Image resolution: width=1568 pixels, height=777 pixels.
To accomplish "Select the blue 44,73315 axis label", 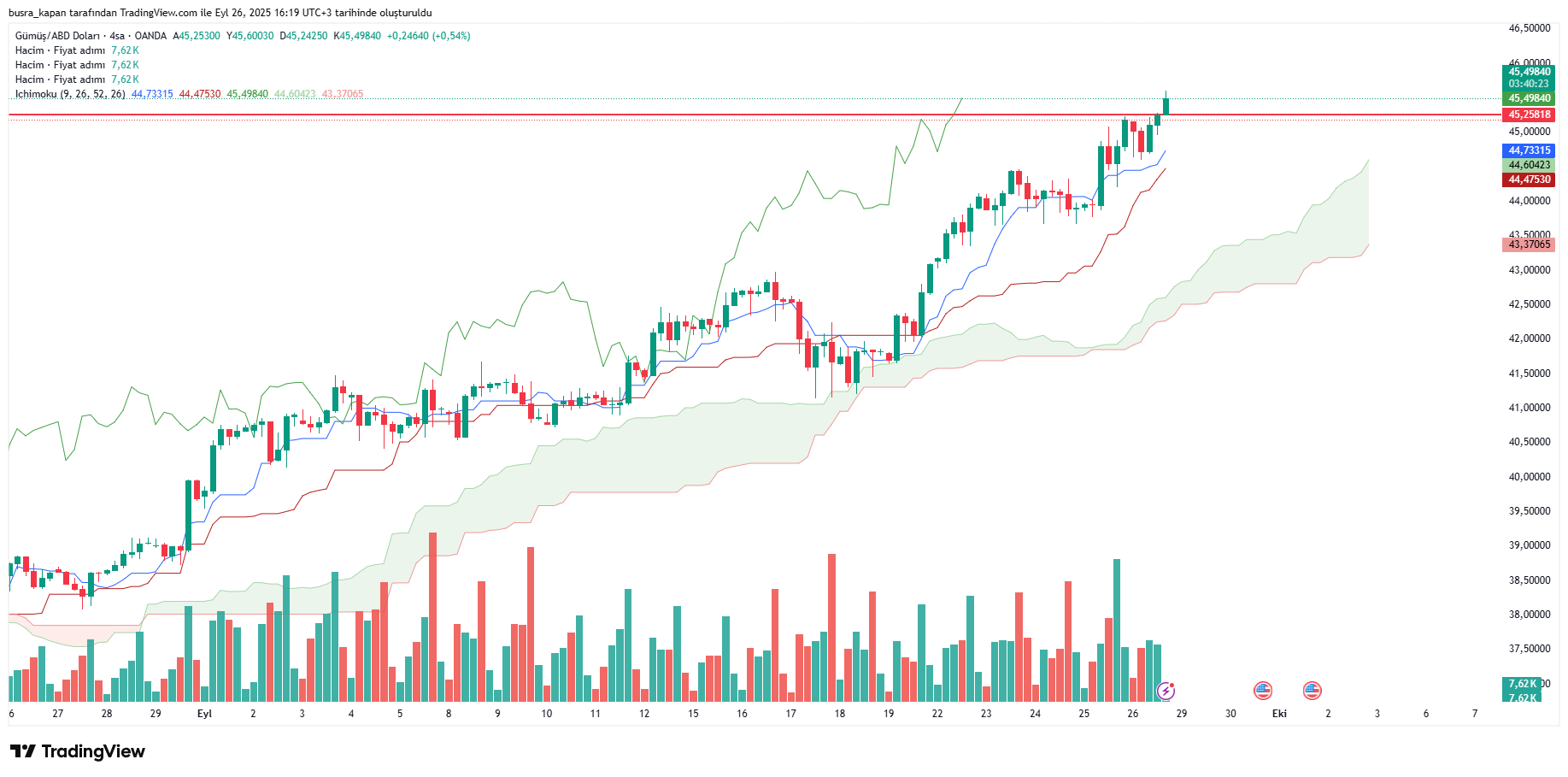I will pos(1529,150).
